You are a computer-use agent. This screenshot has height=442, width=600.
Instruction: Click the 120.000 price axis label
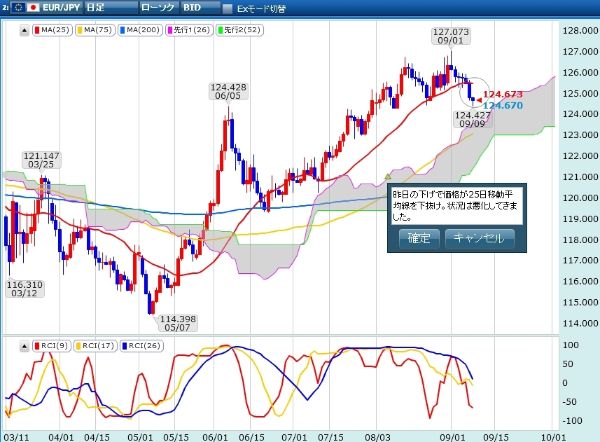pyautogui.click(x=580, y=198)
